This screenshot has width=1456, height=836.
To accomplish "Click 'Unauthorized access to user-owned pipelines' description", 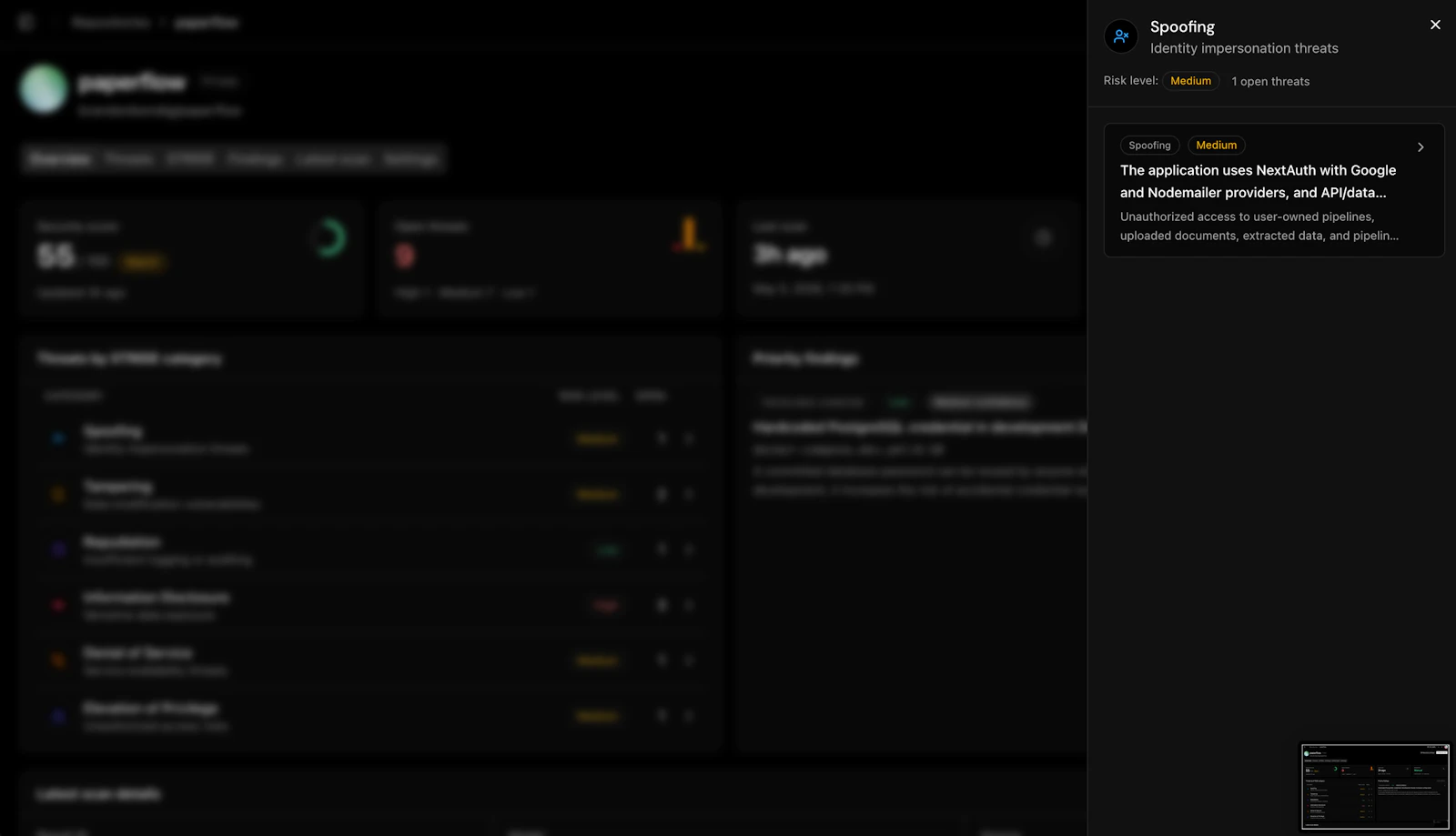I will (1259, 227).
